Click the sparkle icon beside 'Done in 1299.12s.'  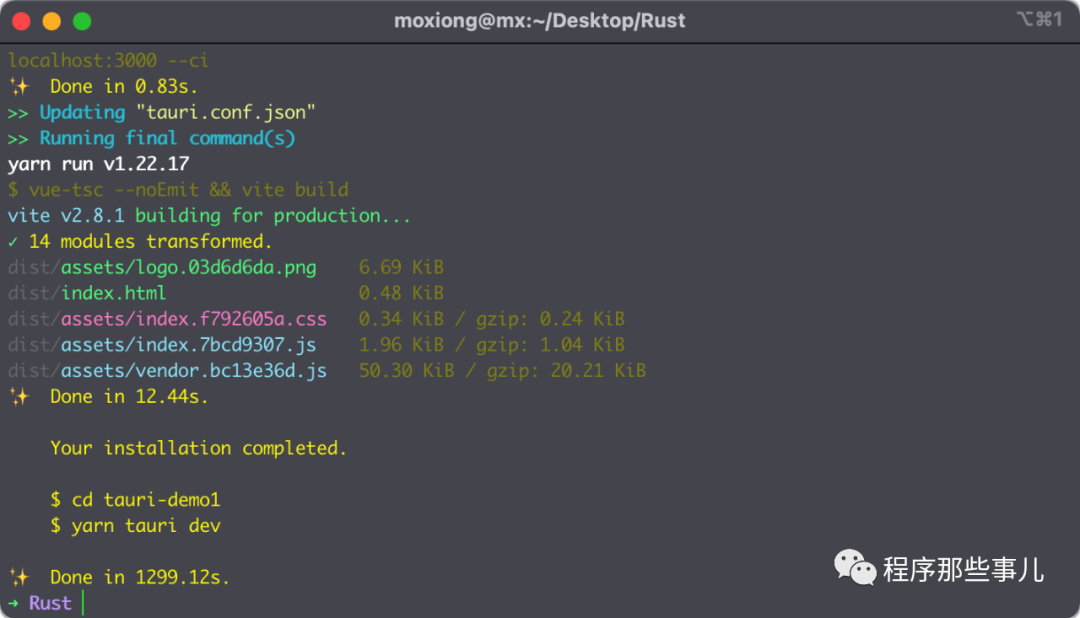pos(19,577)
